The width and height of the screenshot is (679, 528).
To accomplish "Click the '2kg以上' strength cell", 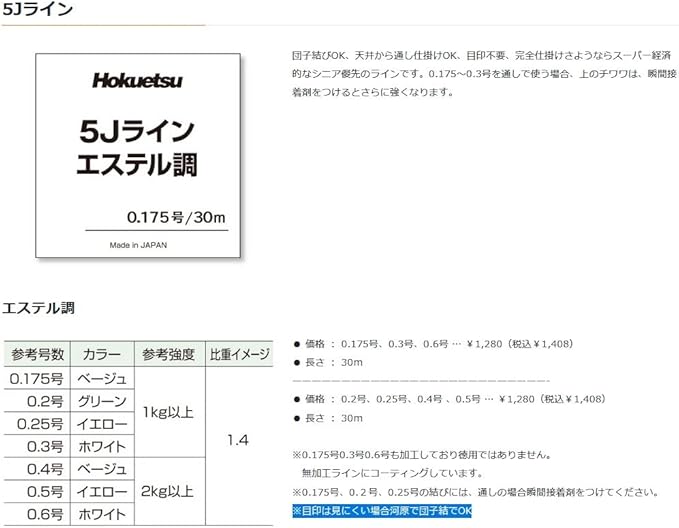I will point(169,491).
